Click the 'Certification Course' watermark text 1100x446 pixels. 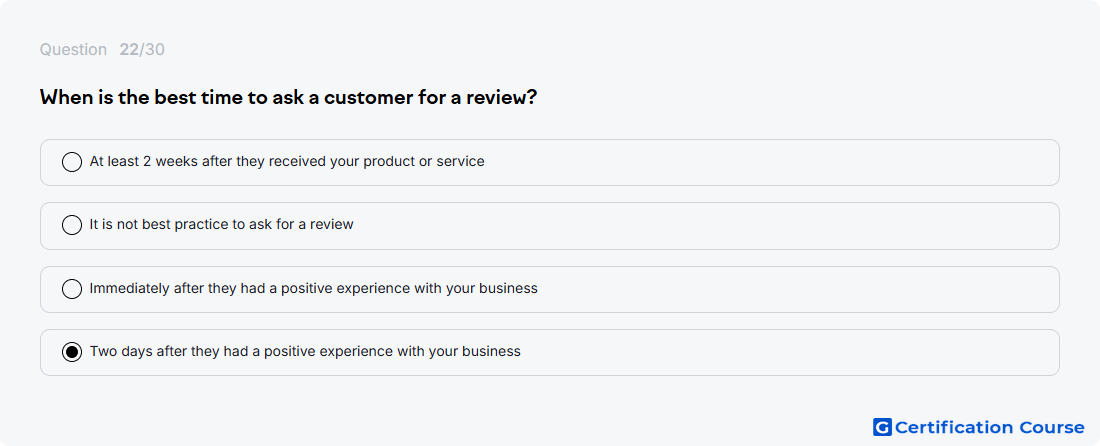pos(989,428)
